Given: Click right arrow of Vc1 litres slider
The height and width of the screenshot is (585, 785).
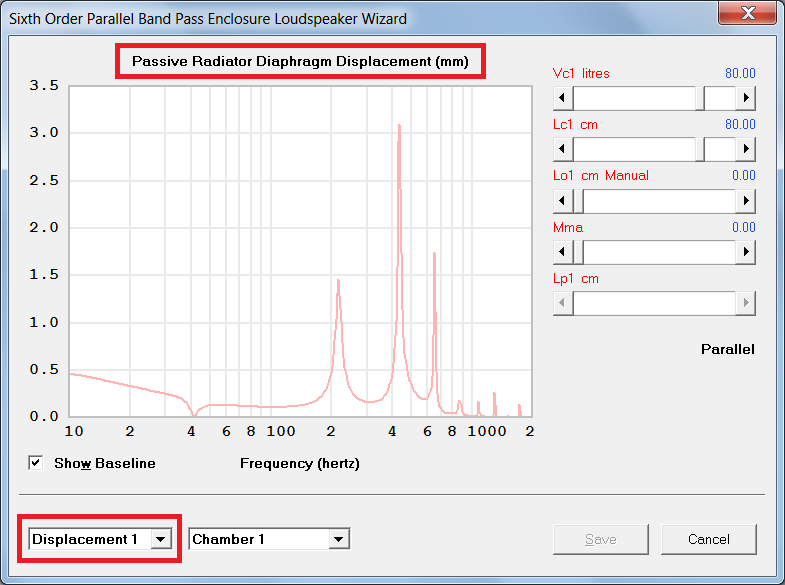Looking at the screenshot, I should click(745, 98).
